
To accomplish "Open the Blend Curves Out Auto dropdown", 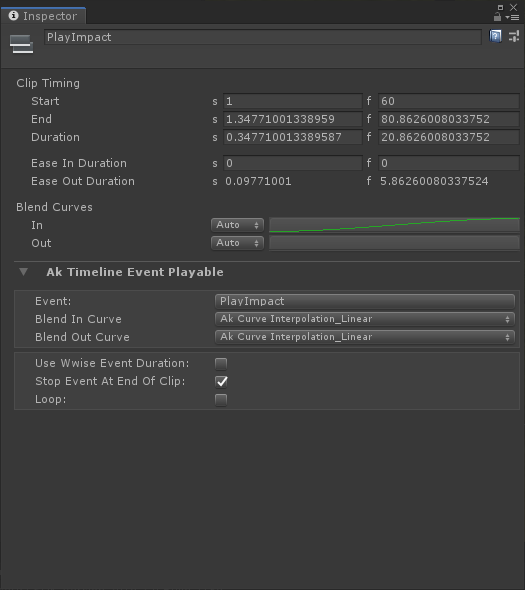I will 237,243.
